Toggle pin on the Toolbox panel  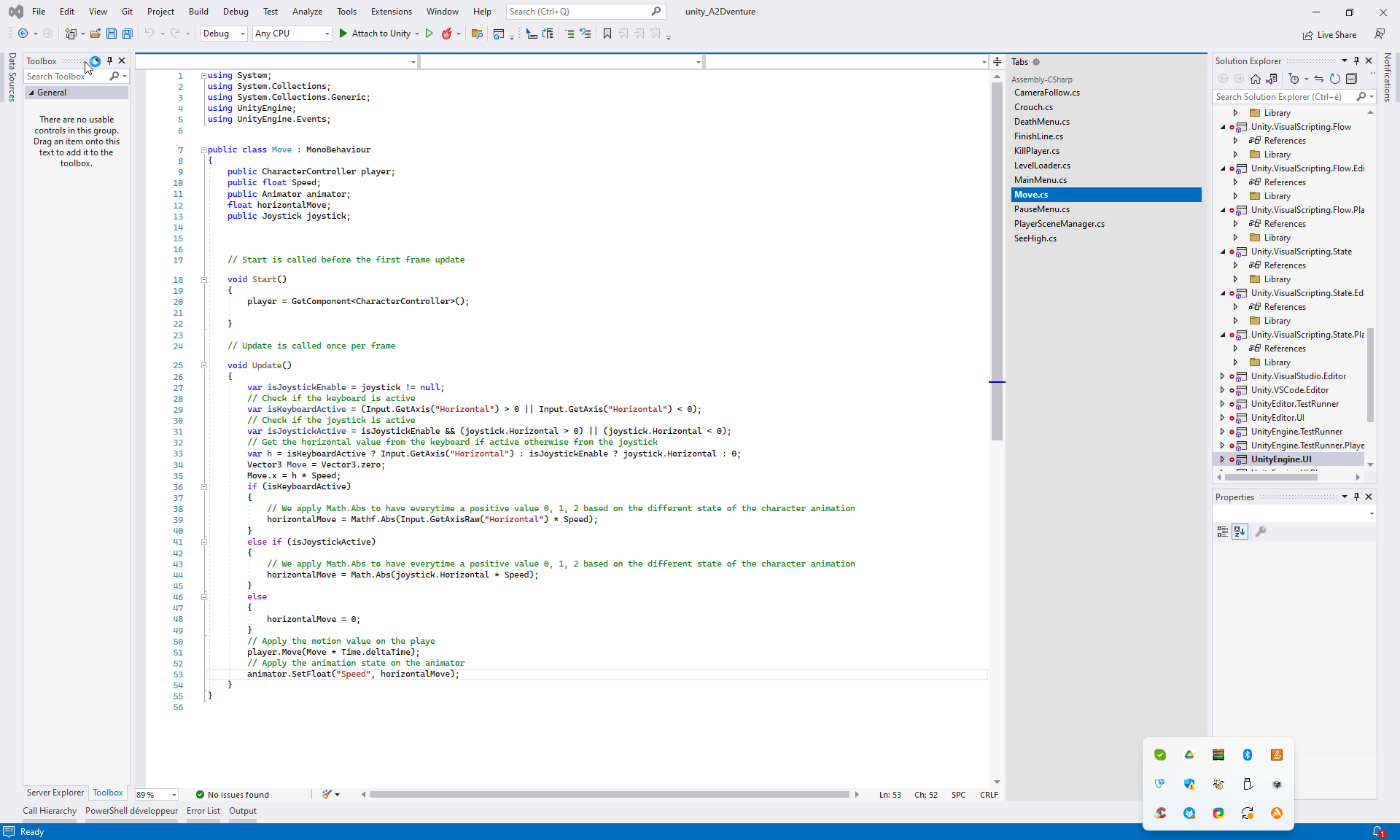[109, 61]
